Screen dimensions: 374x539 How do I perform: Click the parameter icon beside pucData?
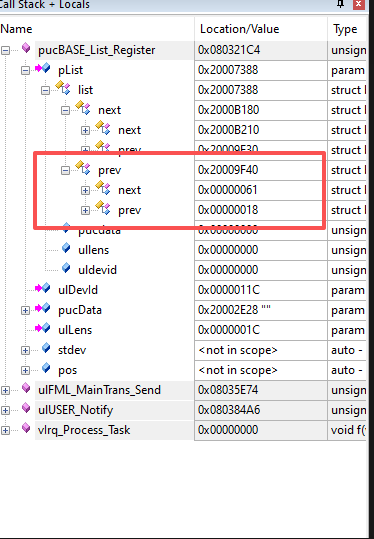[43, 308]
